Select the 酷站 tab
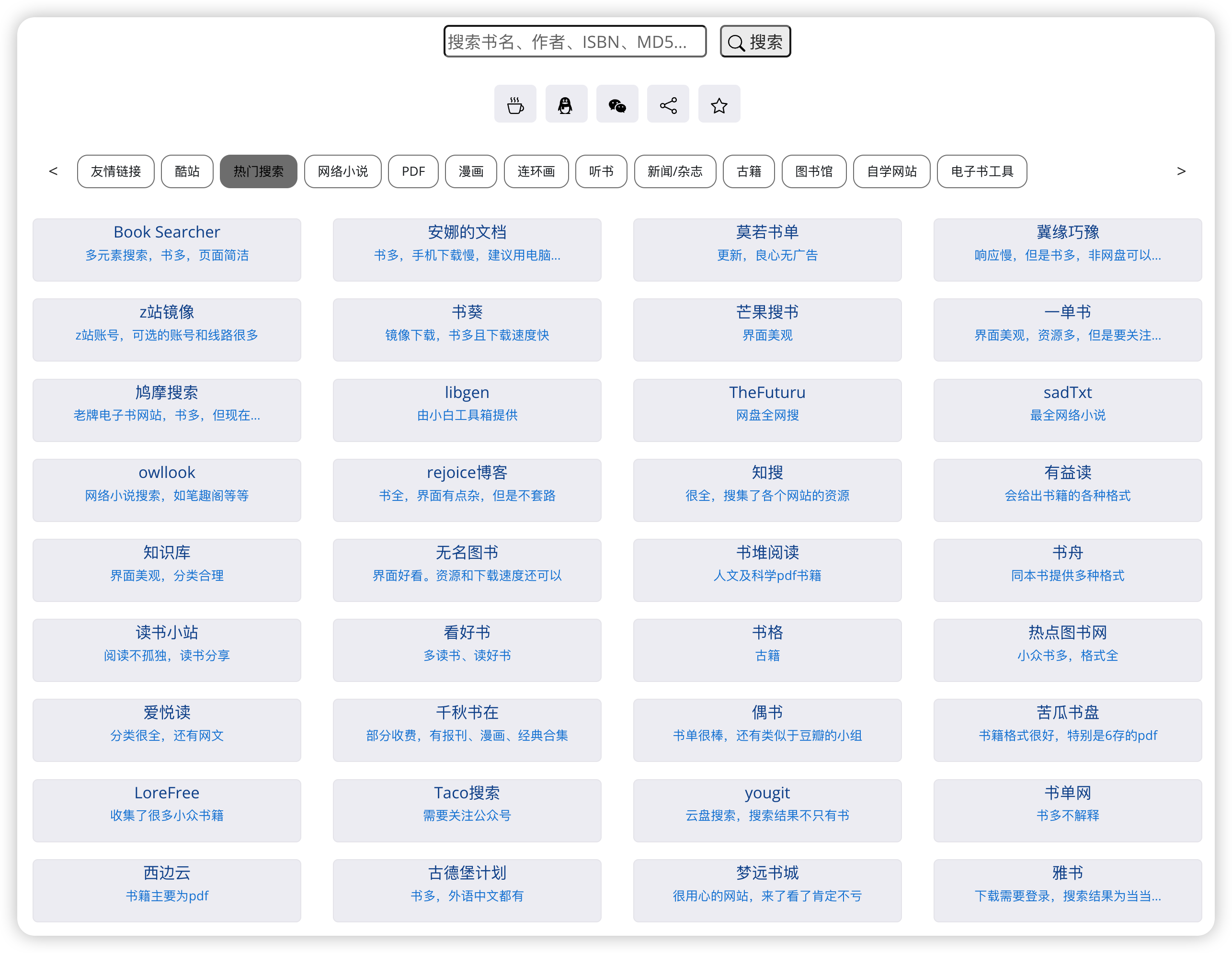This screenshot has height=953, width=1232. (x=187, y=171)
